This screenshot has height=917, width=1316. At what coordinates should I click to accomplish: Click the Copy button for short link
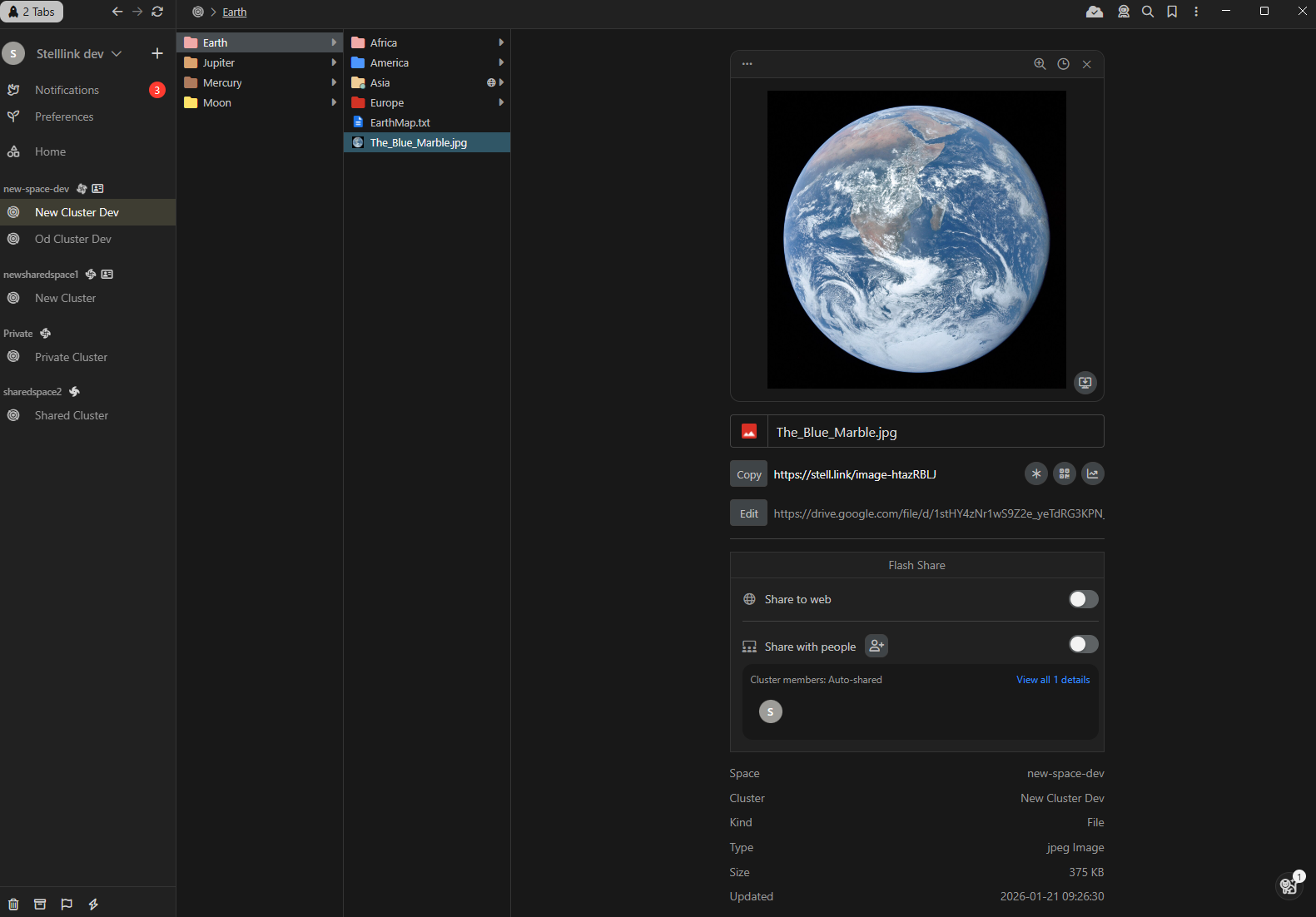tap(748, 474)
